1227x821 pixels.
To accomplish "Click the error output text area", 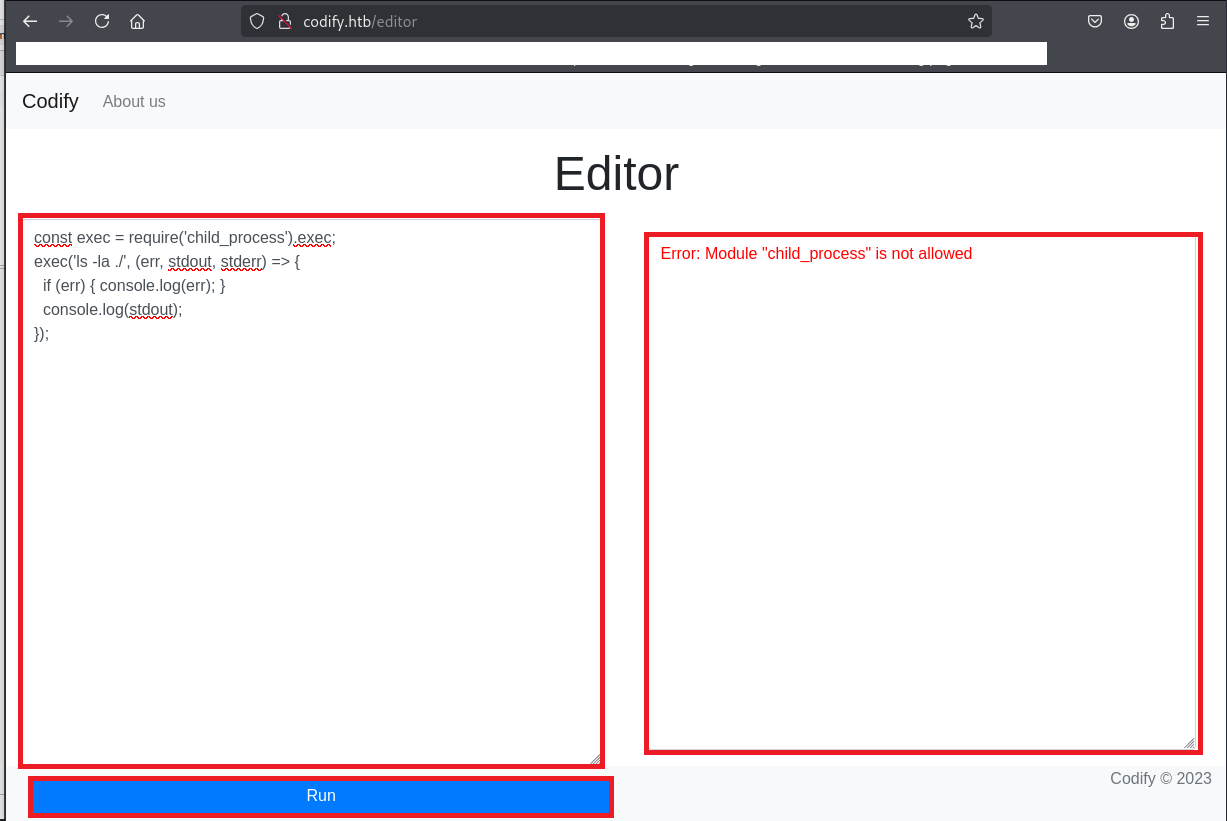I will pos(920,500).
